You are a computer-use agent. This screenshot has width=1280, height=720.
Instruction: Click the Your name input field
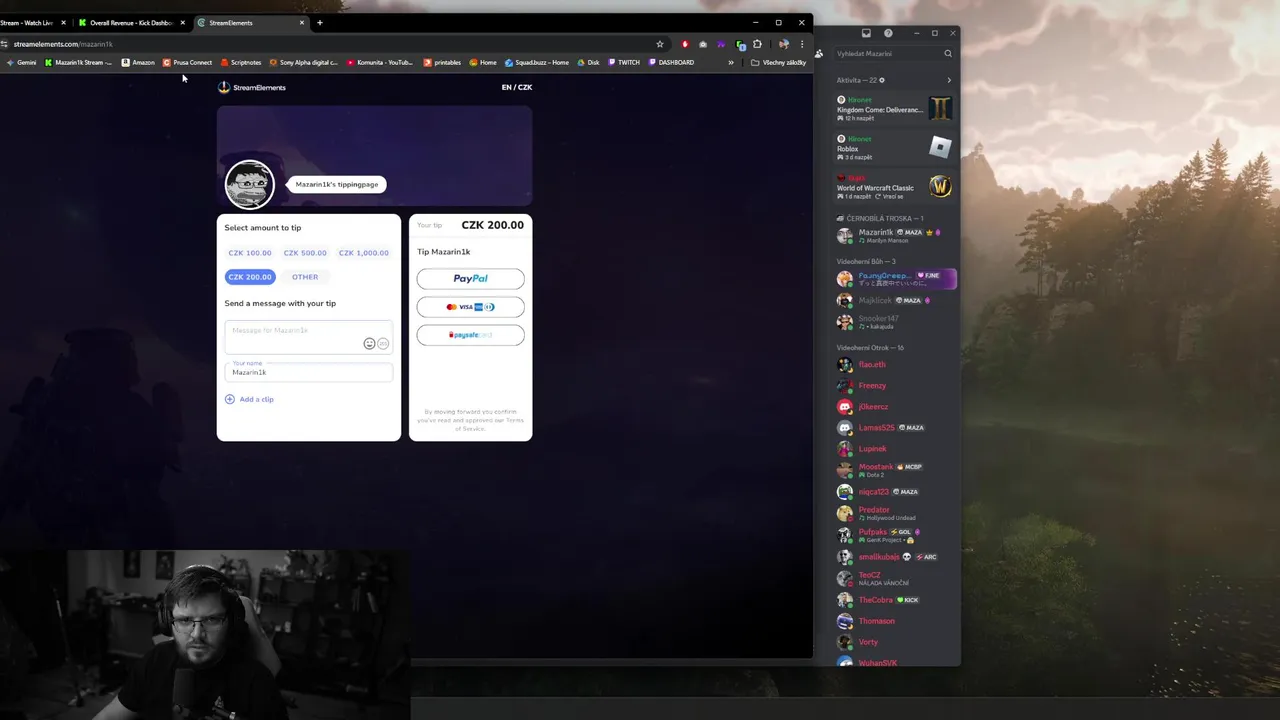point(308,371)
